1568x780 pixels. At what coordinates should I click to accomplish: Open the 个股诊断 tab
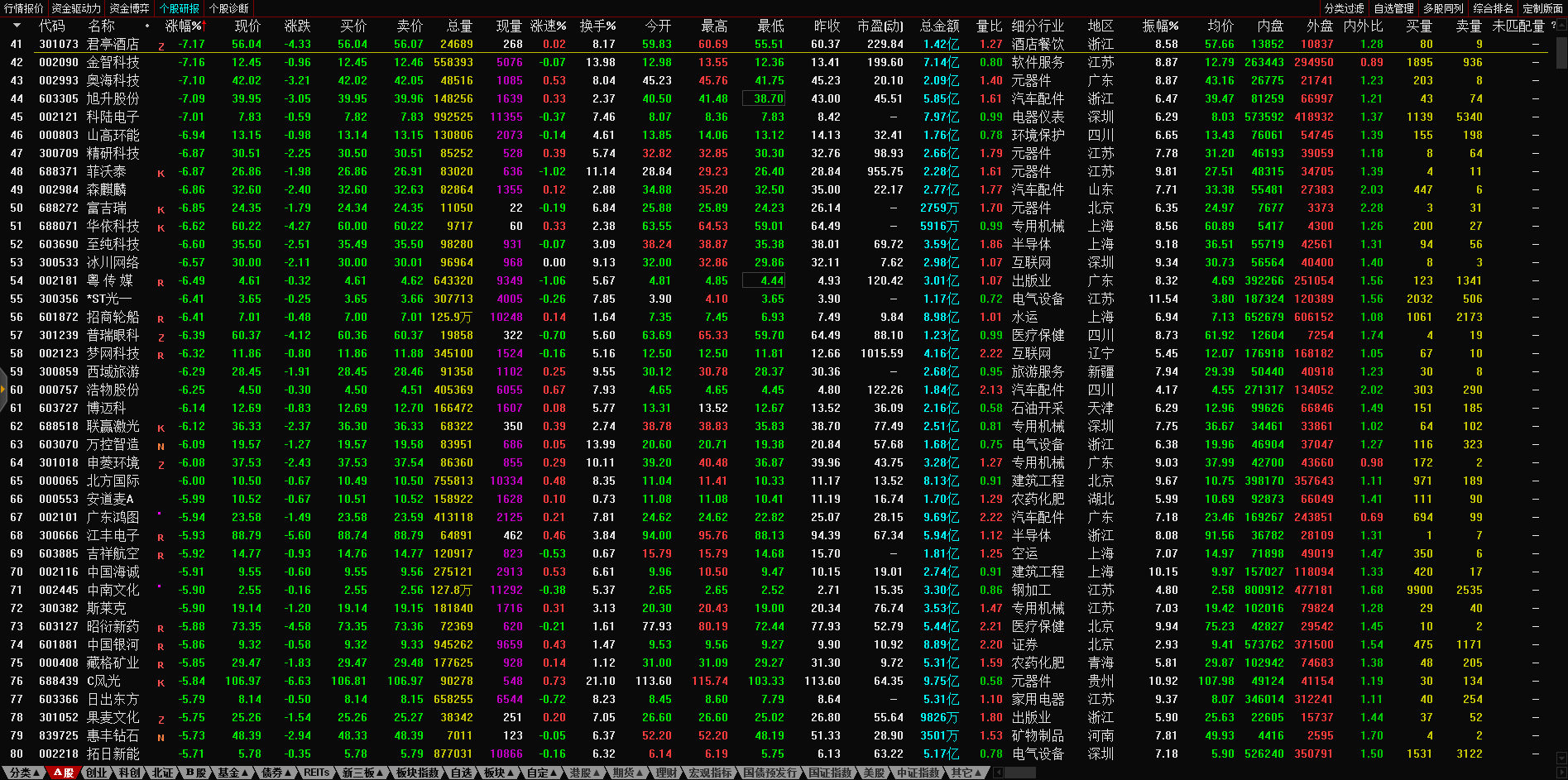[228, 8]
